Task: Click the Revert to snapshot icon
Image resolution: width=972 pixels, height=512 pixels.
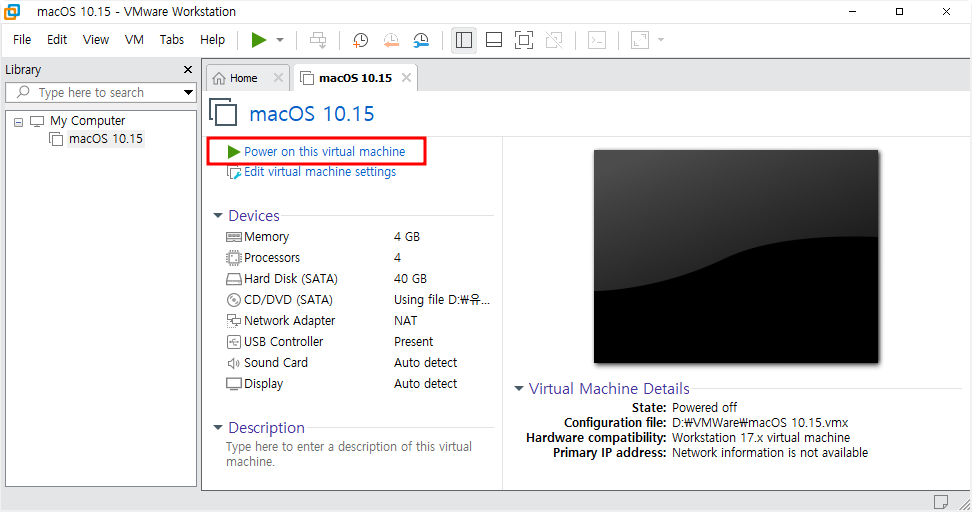Action: click(x=391, y=40)
